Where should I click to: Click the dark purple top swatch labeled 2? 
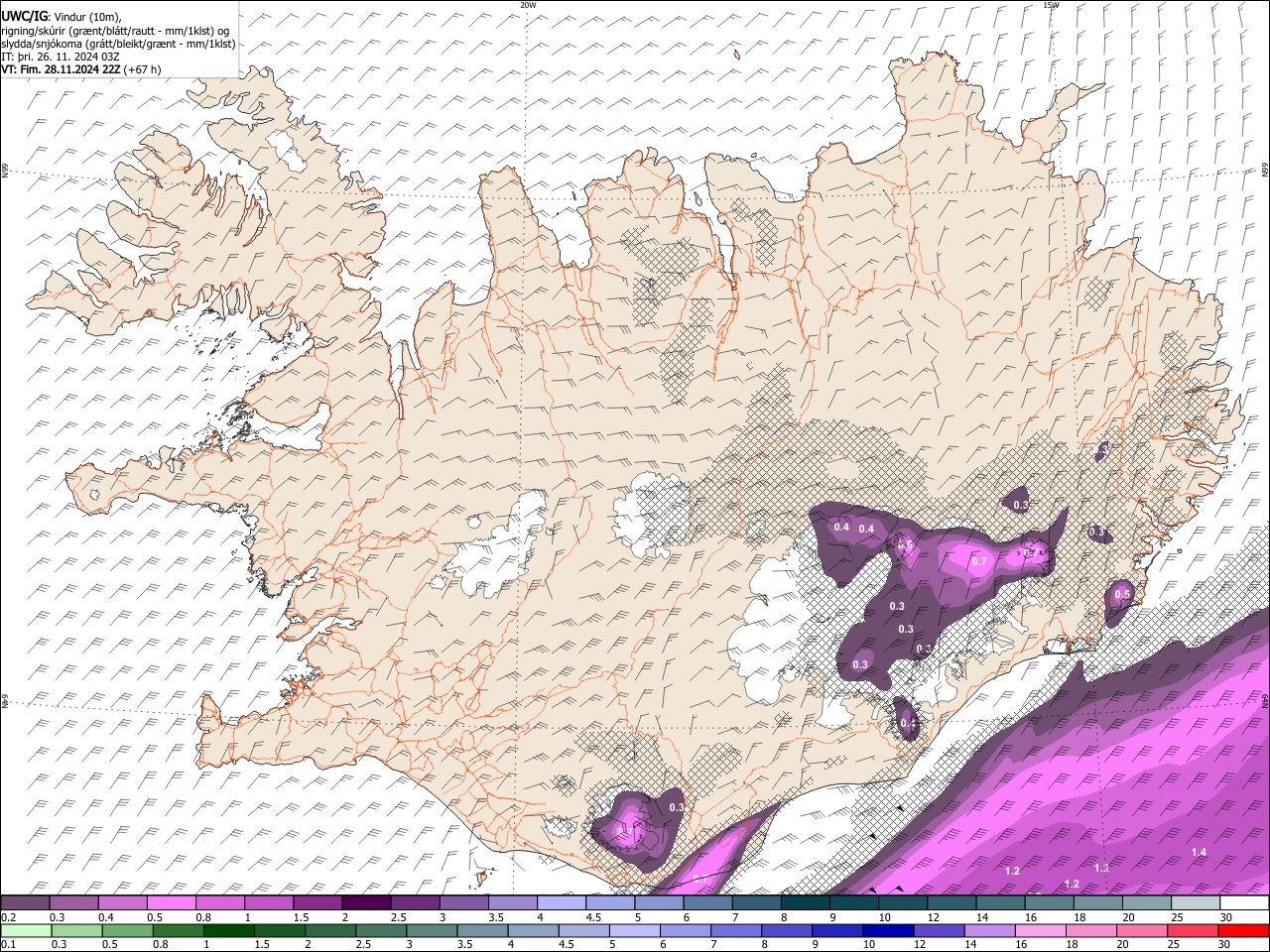(x=366, y=902)
